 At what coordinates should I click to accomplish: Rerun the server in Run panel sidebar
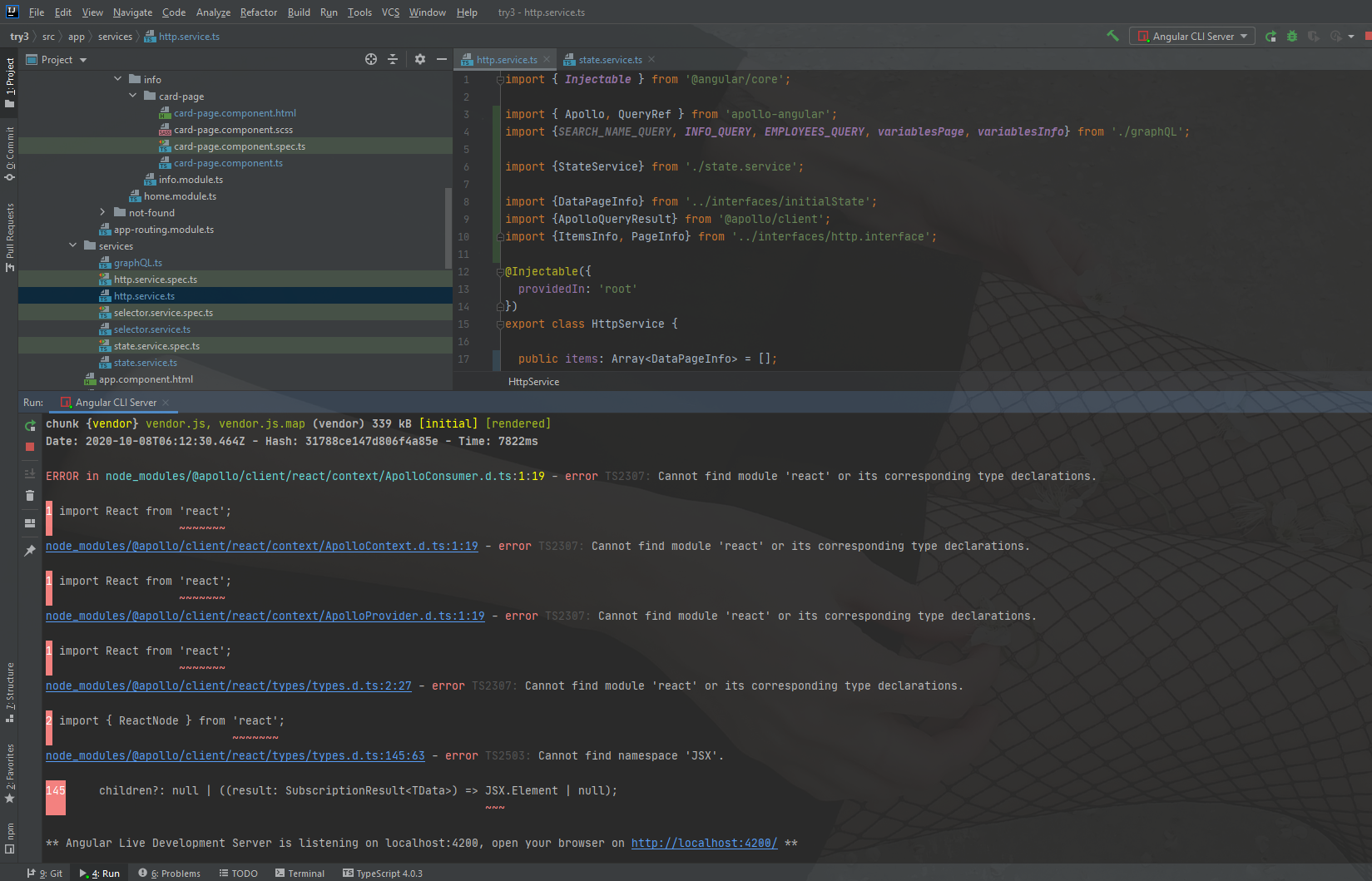30,425
